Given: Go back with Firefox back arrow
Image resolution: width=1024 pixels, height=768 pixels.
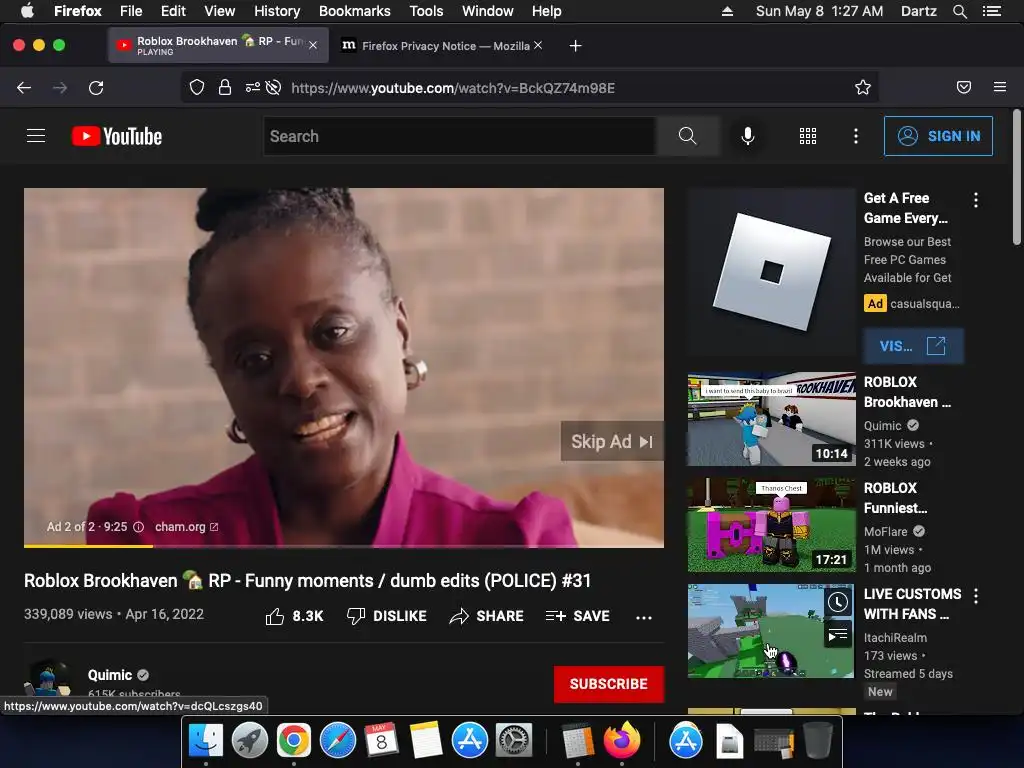Looking at the screenshot, I should point(24,88).
